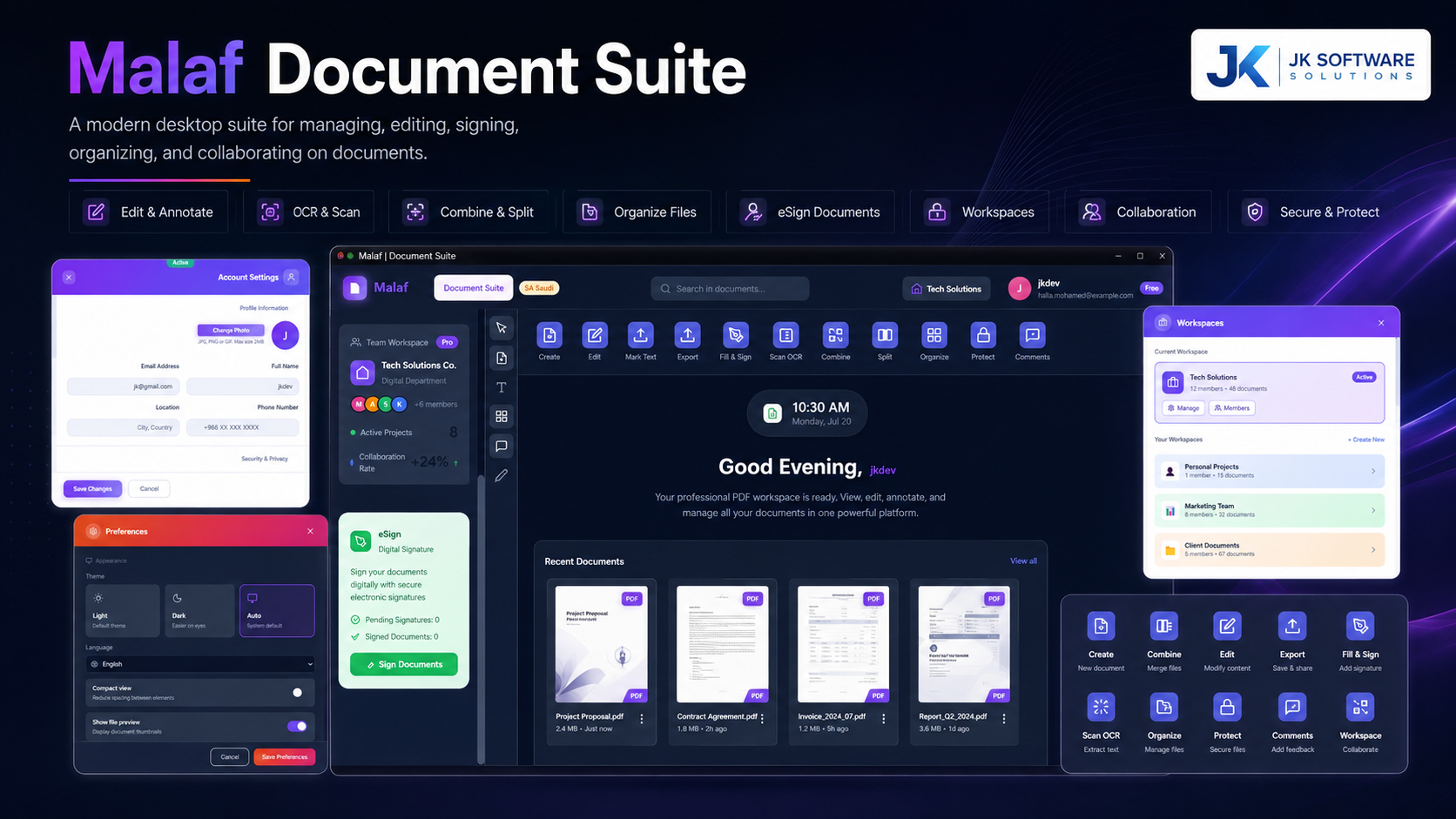
Task: Click Save Changes in Account Settings
Action: click(x=92, y=488)
